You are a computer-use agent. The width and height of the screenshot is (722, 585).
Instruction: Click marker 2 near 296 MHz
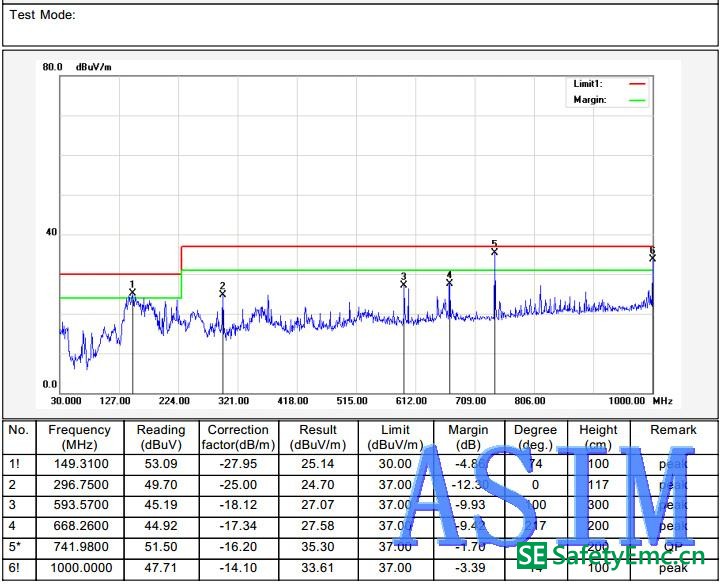click(223, 293)
